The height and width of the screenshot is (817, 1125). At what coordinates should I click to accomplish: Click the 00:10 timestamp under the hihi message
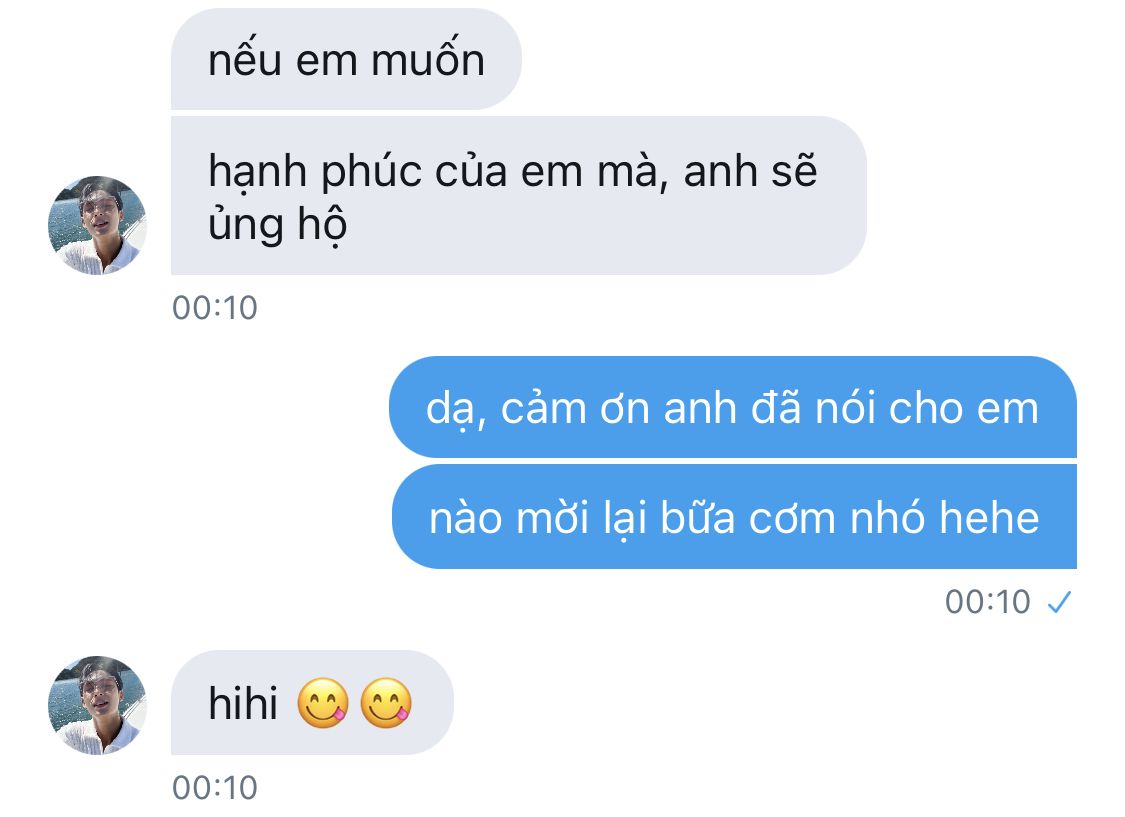pyautogui.click(x=215, y=787)
